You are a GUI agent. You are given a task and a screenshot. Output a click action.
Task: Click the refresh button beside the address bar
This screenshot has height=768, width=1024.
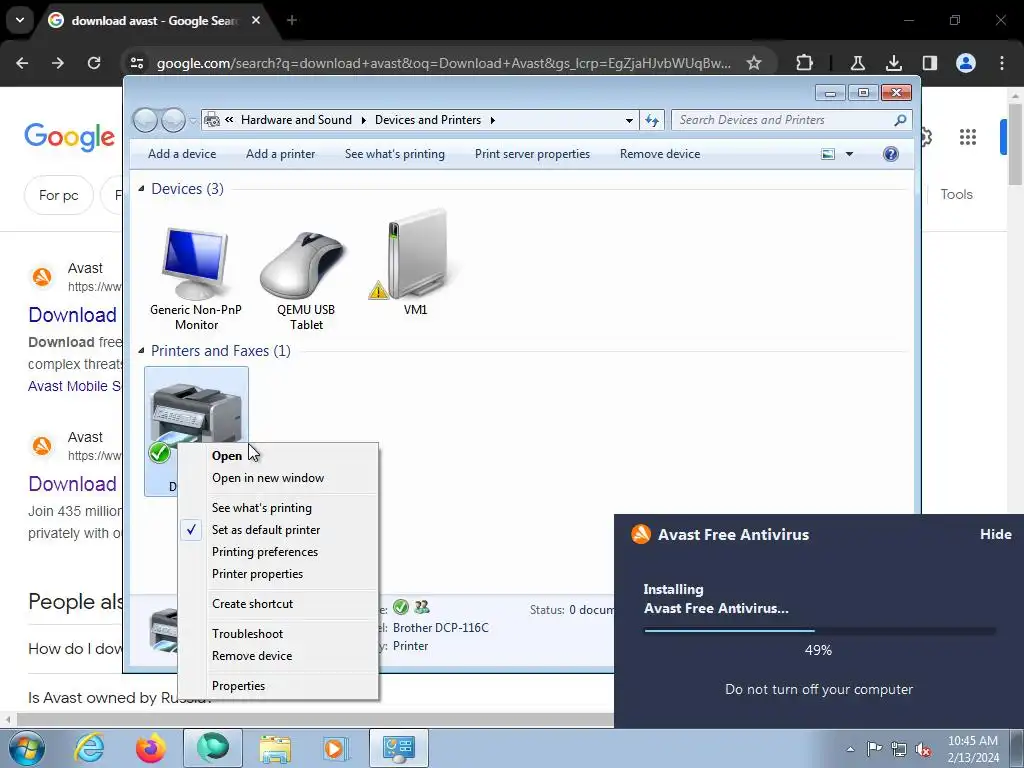[652, 120]
